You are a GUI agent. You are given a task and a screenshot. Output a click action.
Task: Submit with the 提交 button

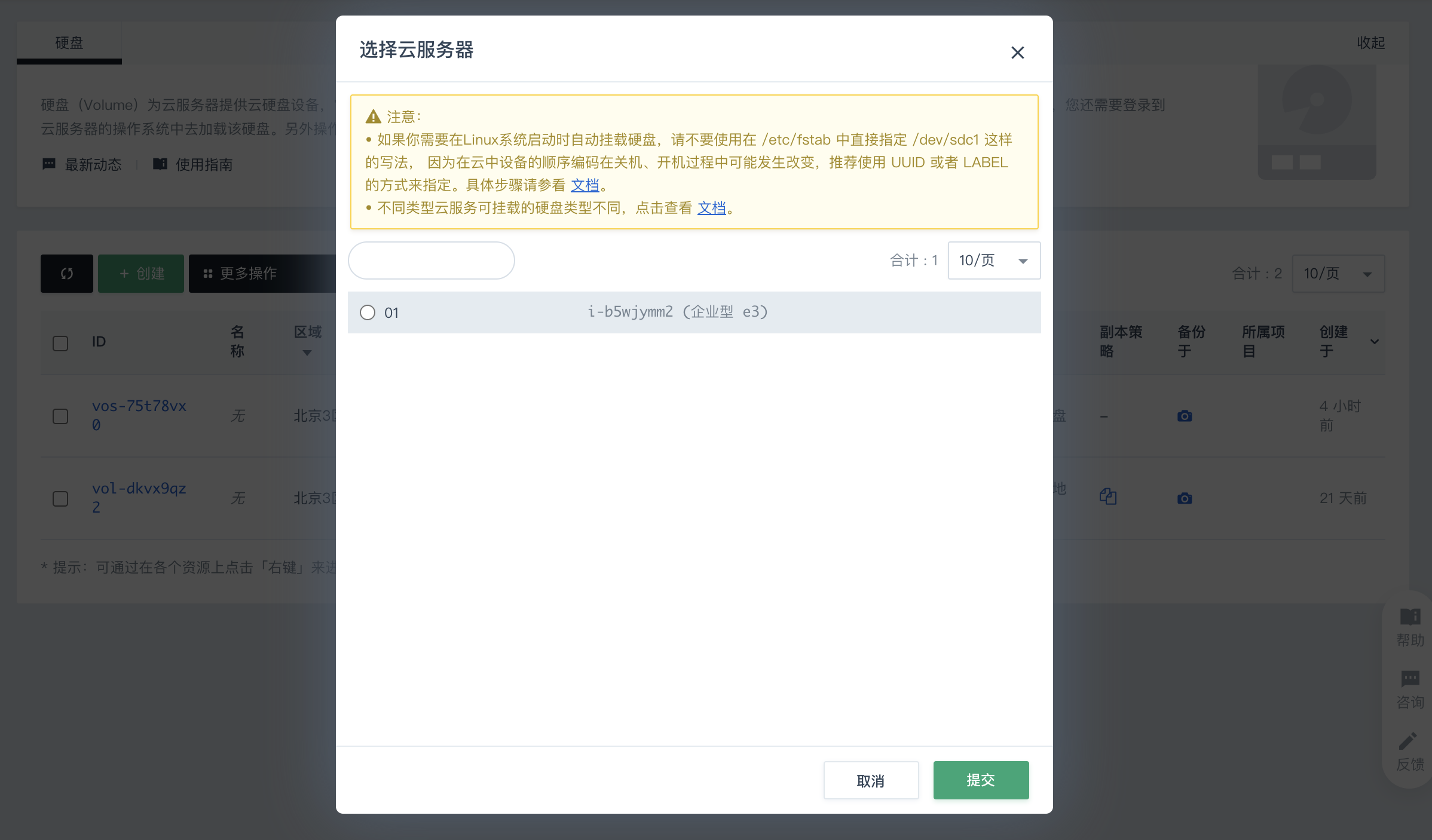[x=981, y=780]
